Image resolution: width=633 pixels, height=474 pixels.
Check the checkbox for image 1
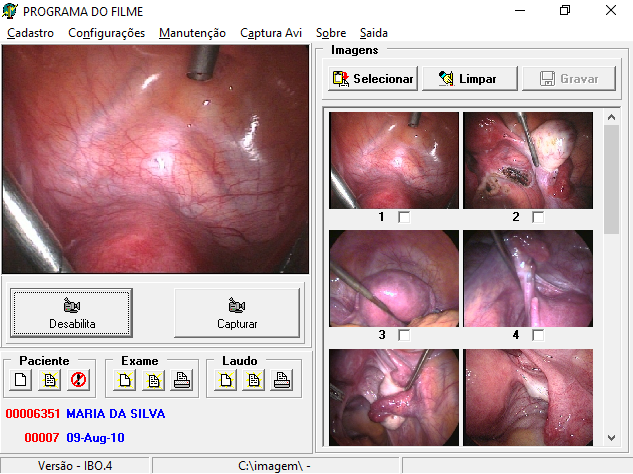(405, 217)
